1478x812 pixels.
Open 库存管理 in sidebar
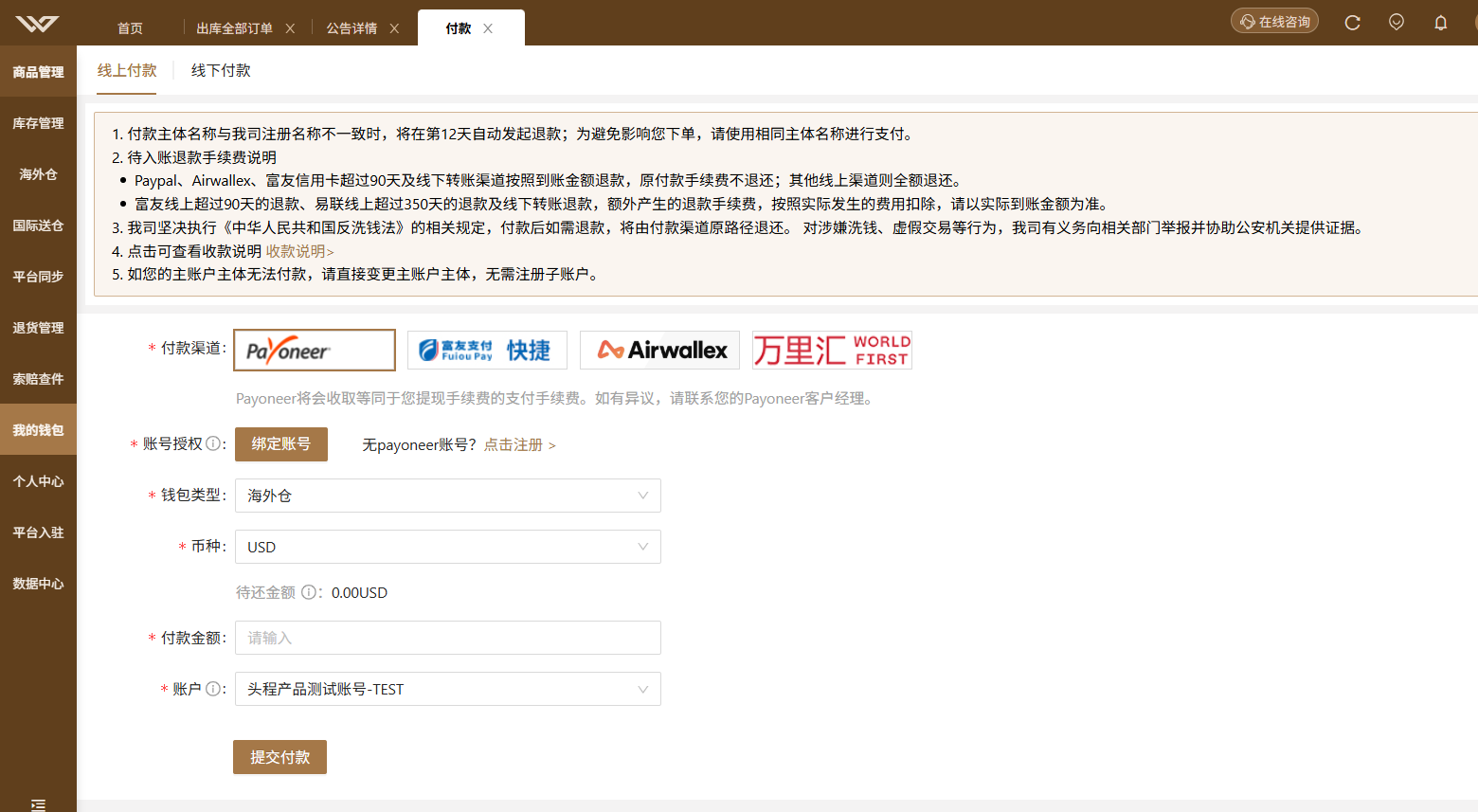38,122
